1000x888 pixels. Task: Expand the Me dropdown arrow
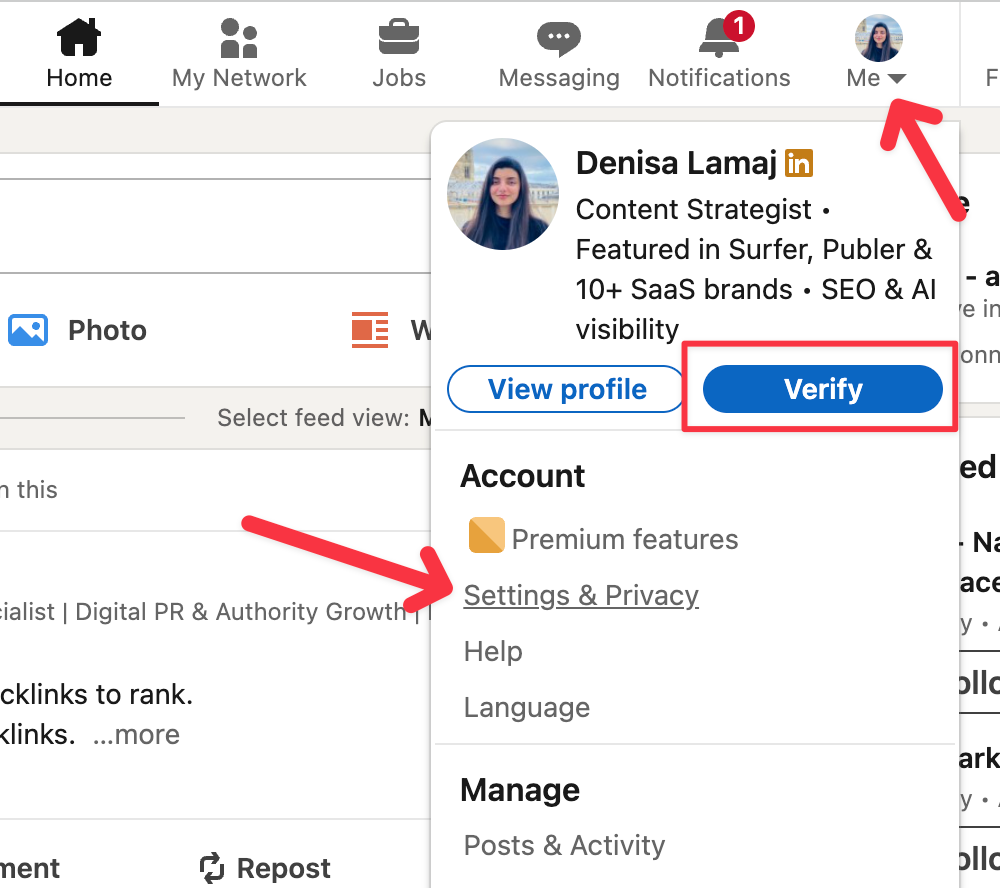coord(899,77)
